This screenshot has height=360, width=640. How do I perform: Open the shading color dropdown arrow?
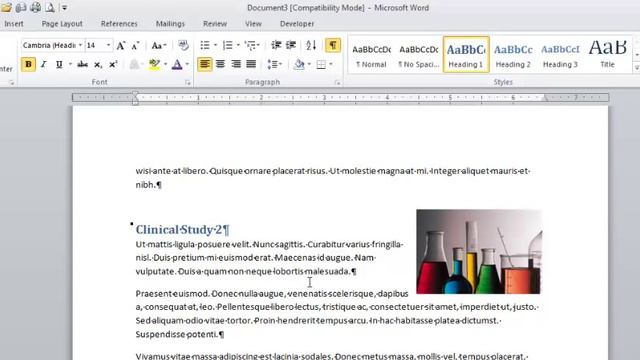point(309,64)
